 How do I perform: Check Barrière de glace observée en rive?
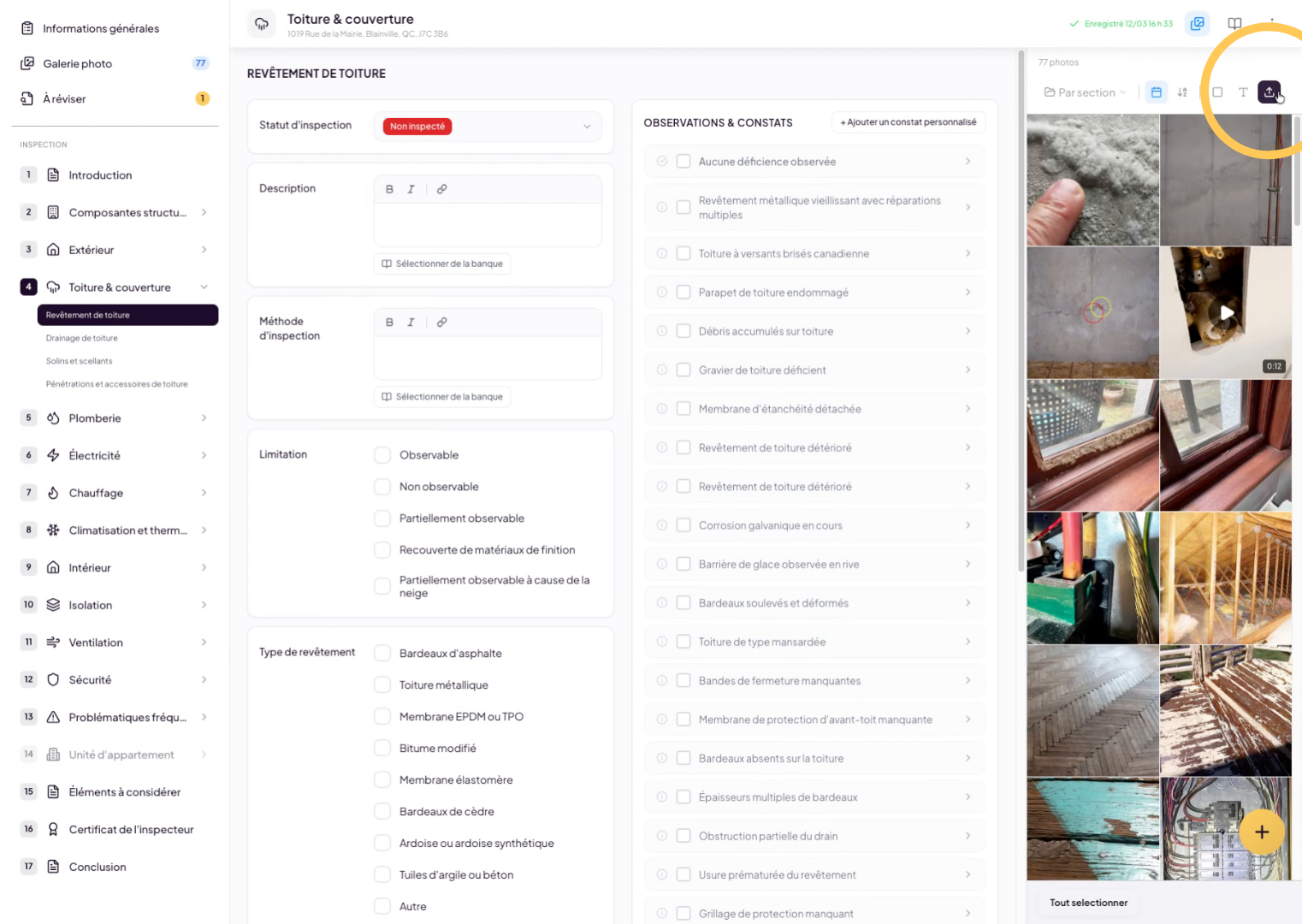[684, 565]
